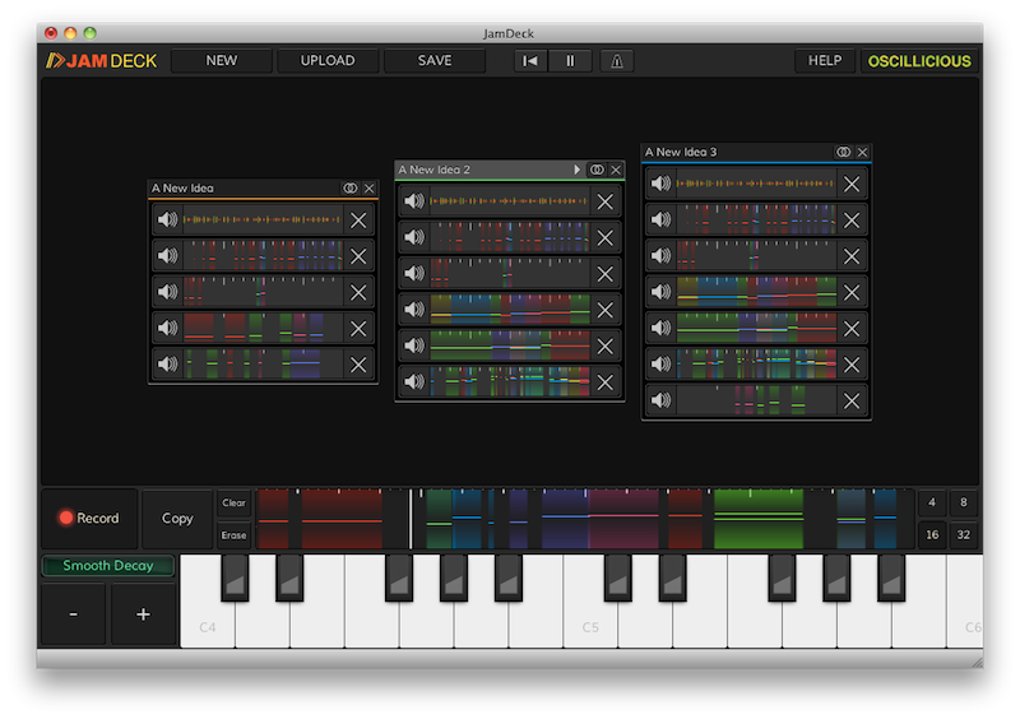The width and height of the screenshot is (1020, 719).
Task: Select the 16 bar length option
Action: coord(932,534)
